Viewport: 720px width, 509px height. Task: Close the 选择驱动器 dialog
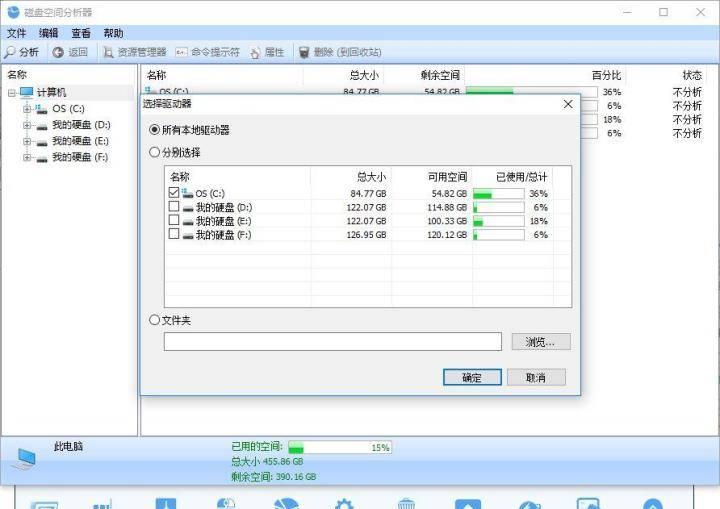click(568, 104)
